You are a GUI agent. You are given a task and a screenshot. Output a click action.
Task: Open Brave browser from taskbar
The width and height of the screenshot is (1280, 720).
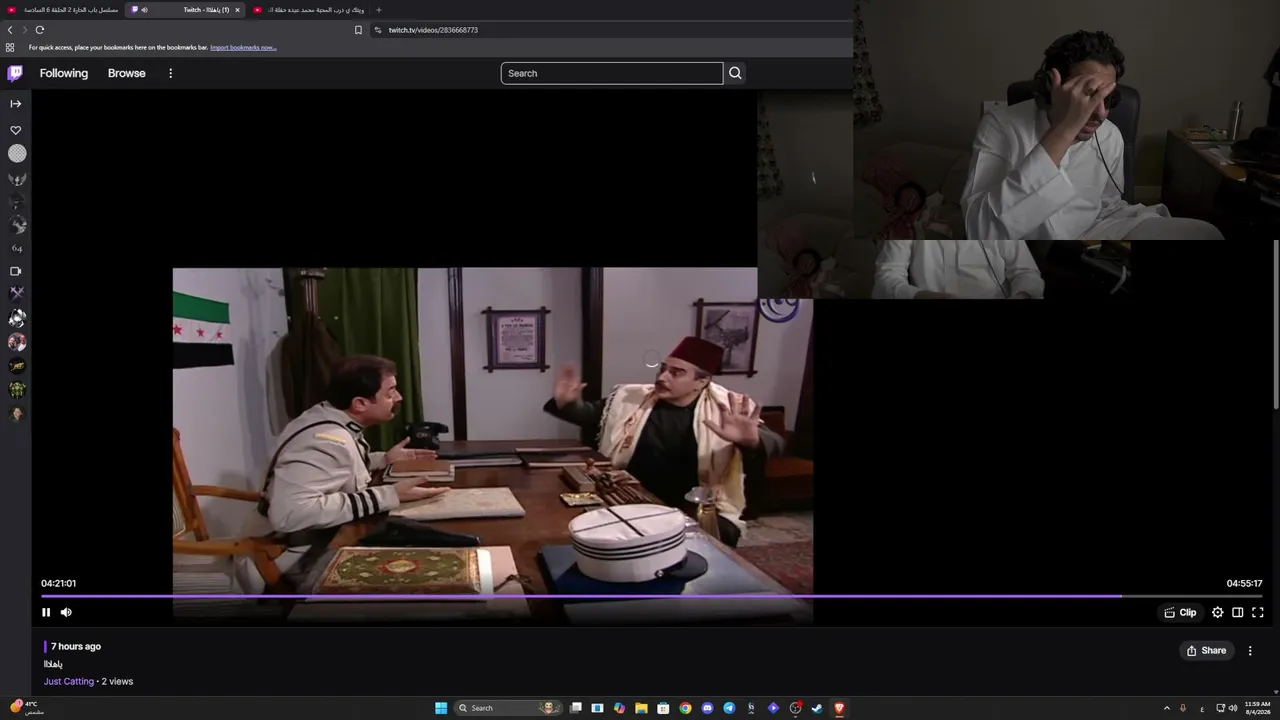839,708
